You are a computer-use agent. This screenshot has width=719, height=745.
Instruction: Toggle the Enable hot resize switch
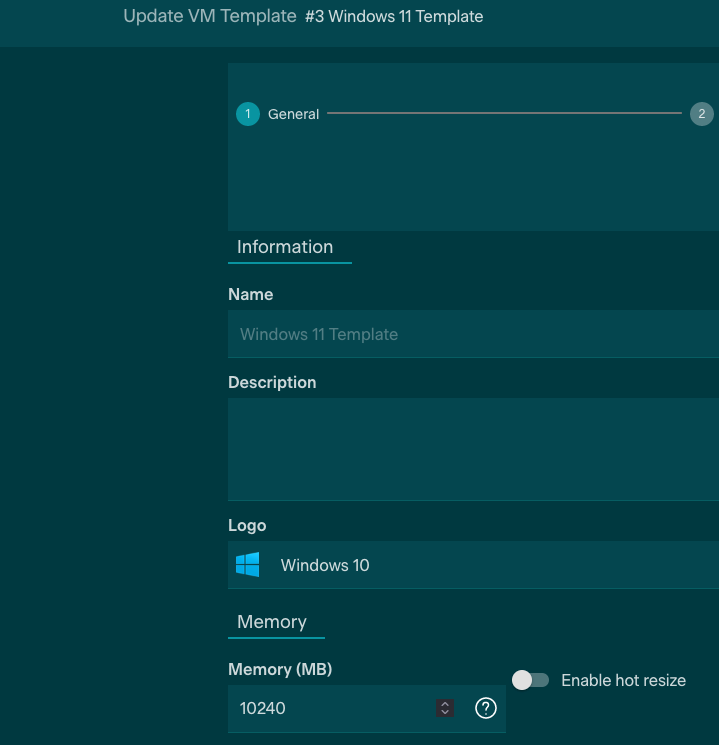click(531, 680)
